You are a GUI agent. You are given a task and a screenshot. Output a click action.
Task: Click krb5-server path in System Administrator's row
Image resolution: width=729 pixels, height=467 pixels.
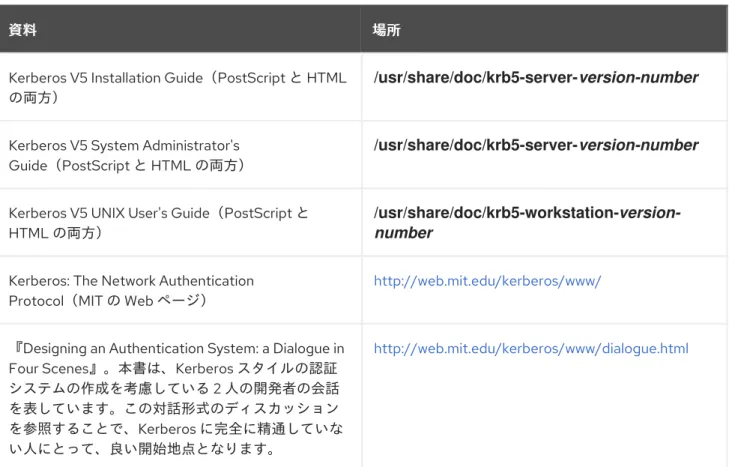point(536,145)
